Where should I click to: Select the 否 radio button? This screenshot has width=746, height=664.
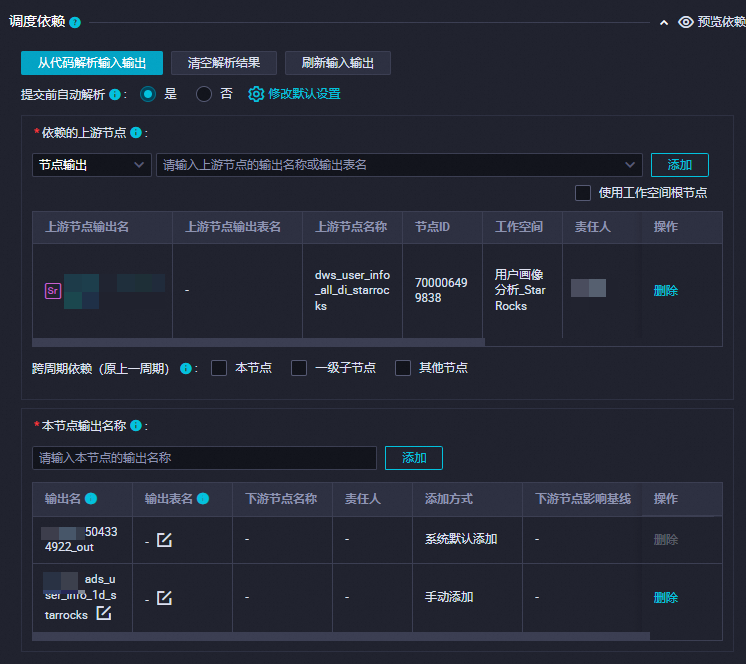point(204,94)
